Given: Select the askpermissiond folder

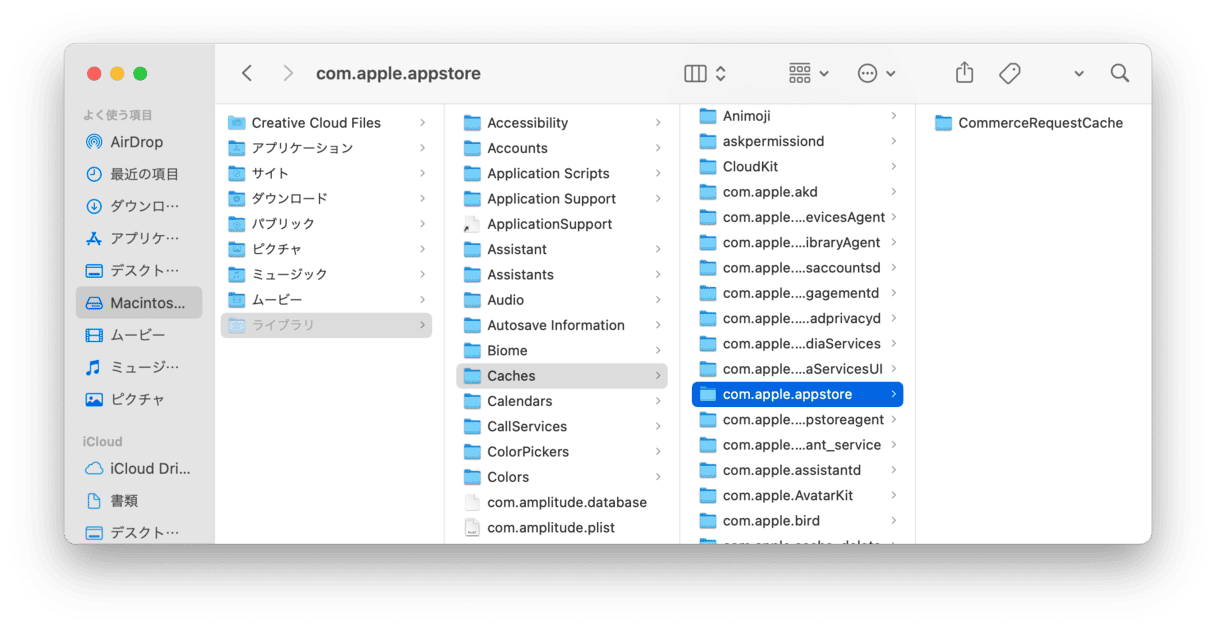Looking at the screenshot, I should 797,141.
